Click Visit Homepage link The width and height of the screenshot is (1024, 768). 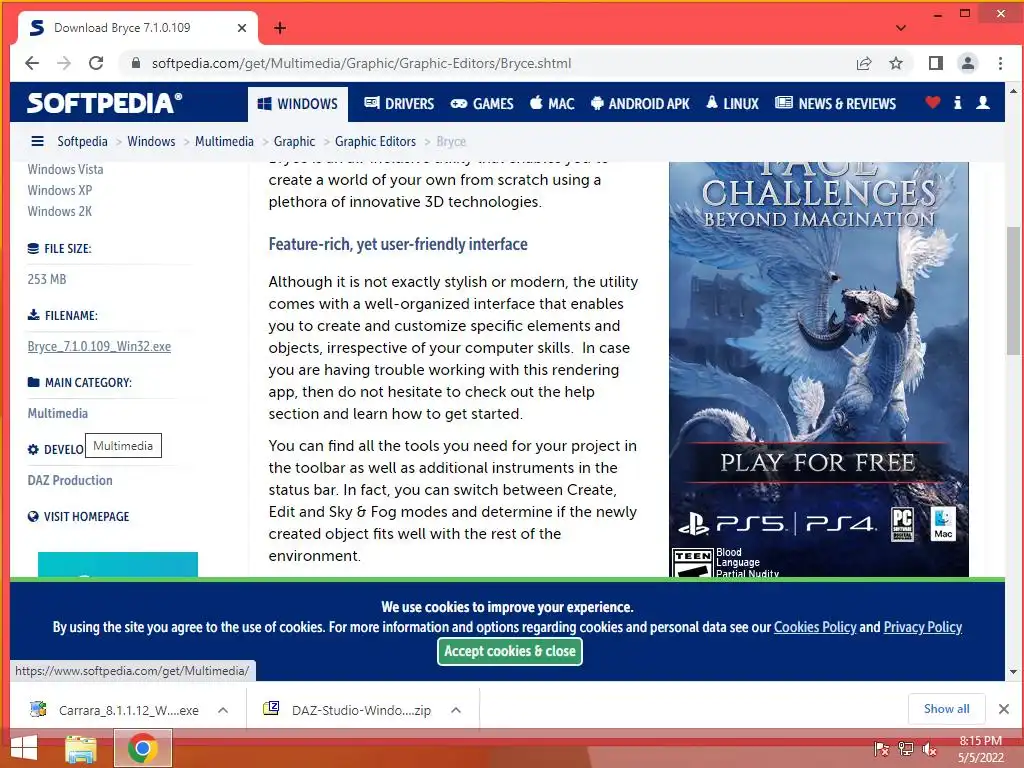click(86, 517)
